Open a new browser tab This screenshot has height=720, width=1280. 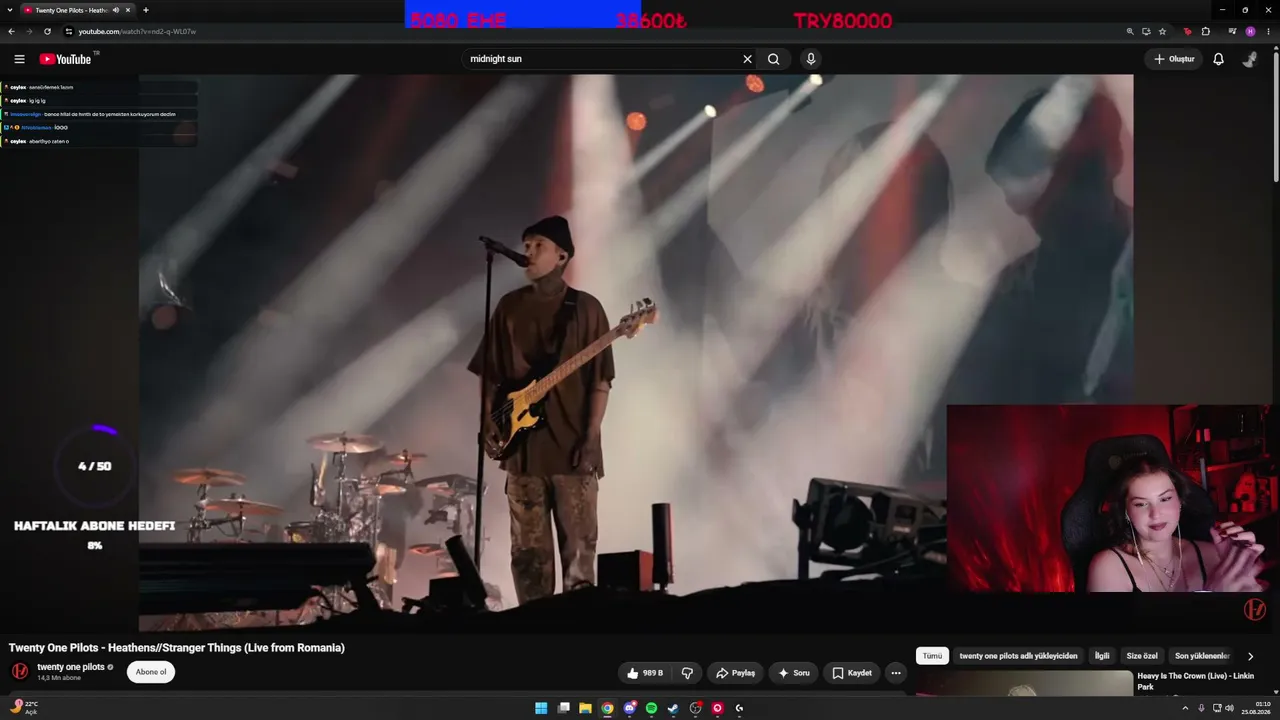(x=146, y=10)
